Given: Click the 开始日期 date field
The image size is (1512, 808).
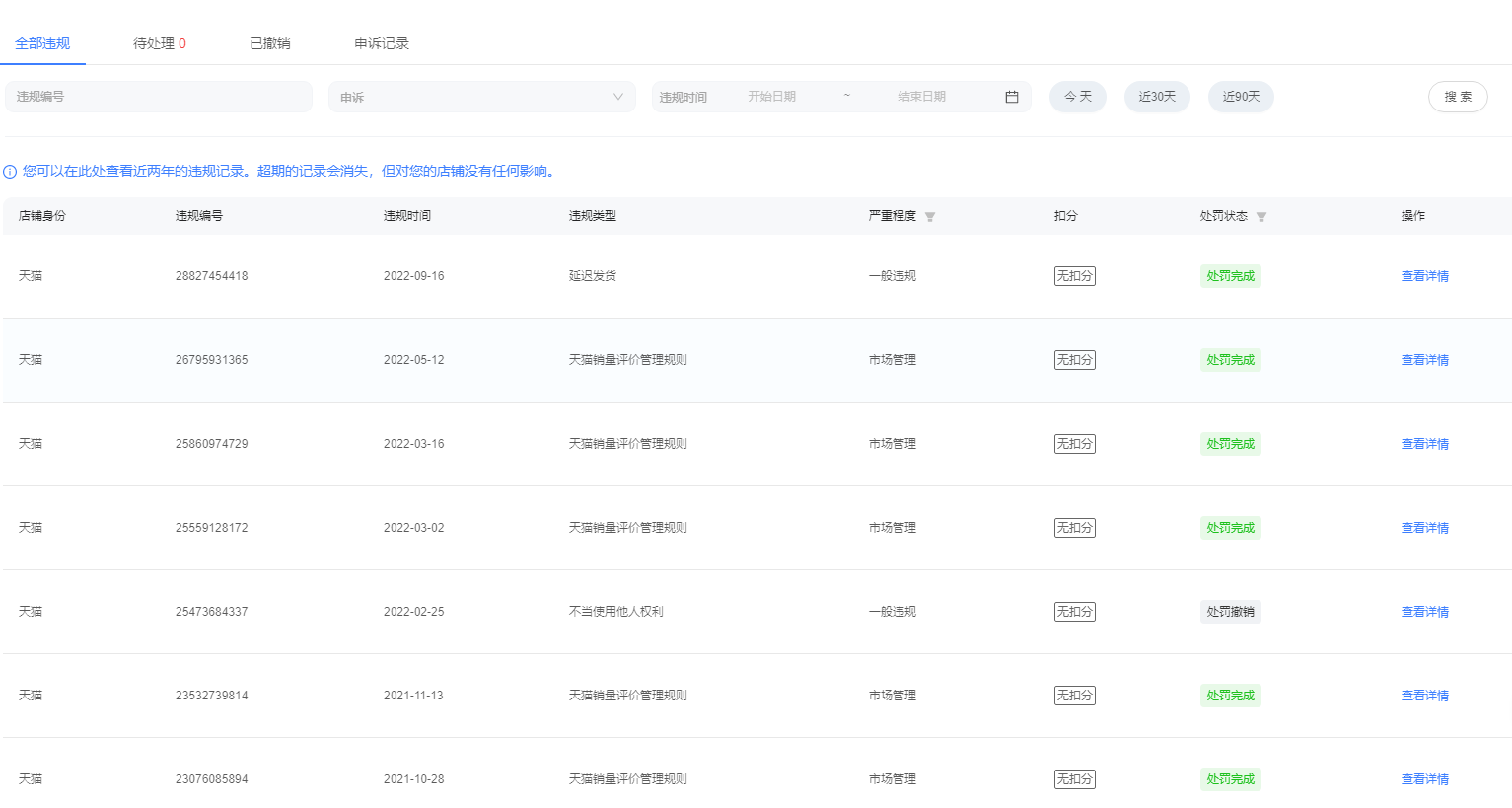Looking at the screenshot, I should [771, 97].
